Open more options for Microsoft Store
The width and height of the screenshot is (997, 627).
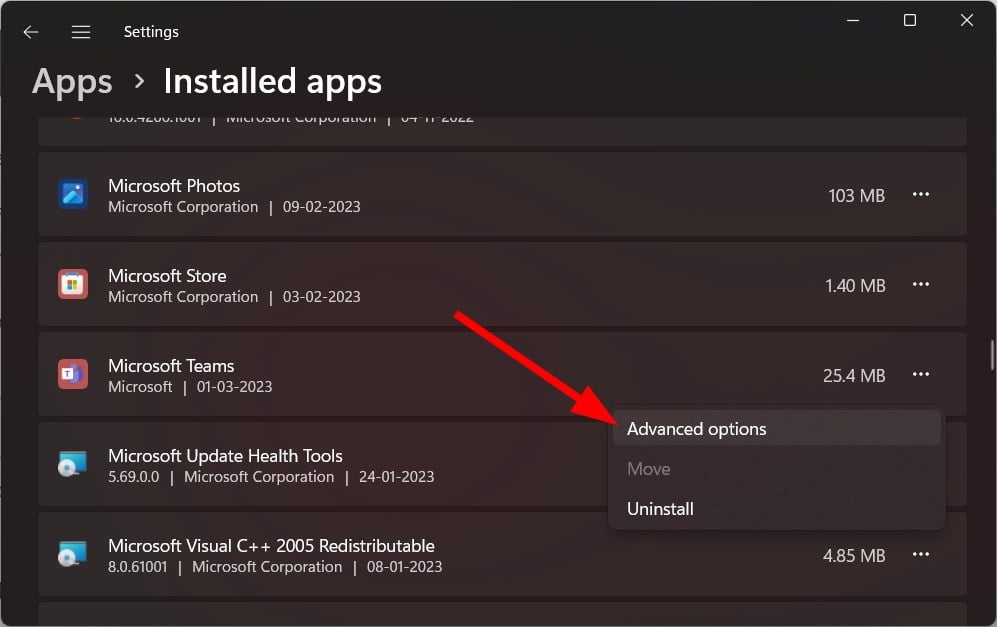point(921,284)
